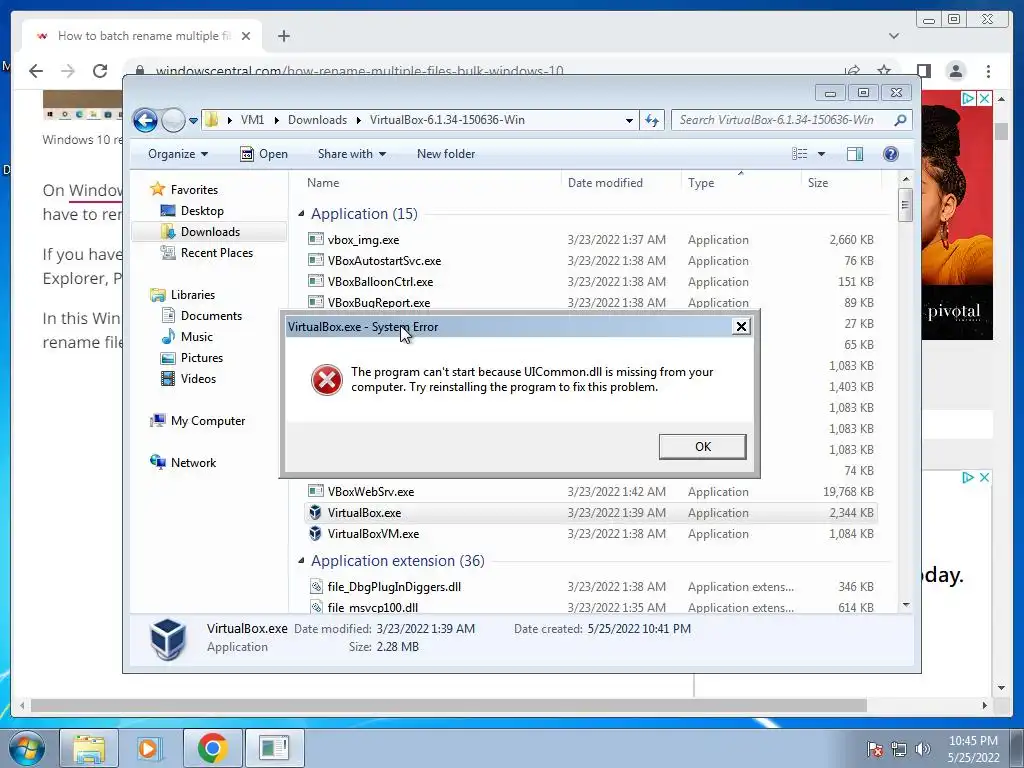1024x768 pixels.
Task: Click the Explorer back arrow button
Action: [145, 120]
